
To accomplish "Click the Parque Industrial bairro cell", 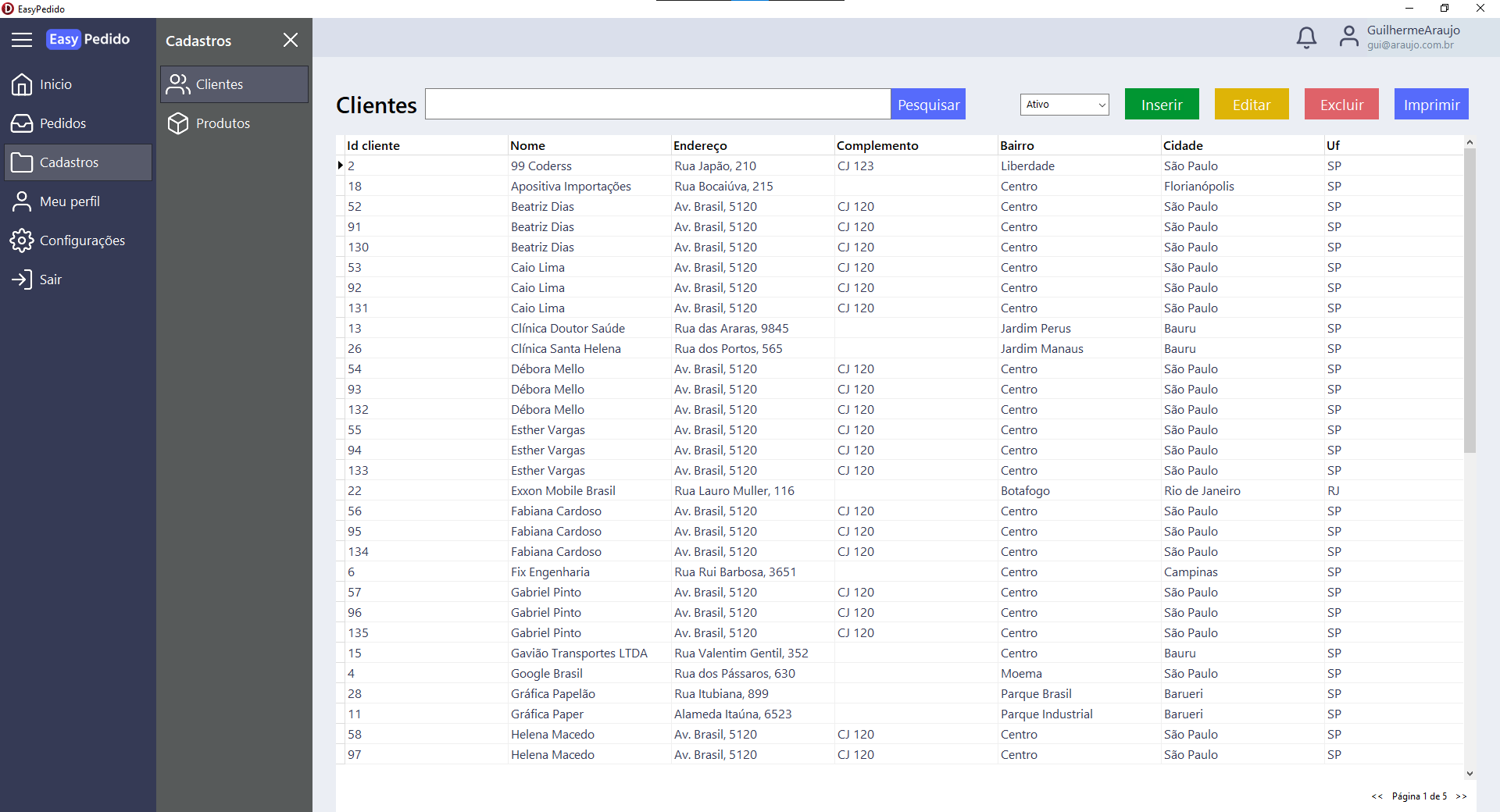I will click(x=1079, y=714).
